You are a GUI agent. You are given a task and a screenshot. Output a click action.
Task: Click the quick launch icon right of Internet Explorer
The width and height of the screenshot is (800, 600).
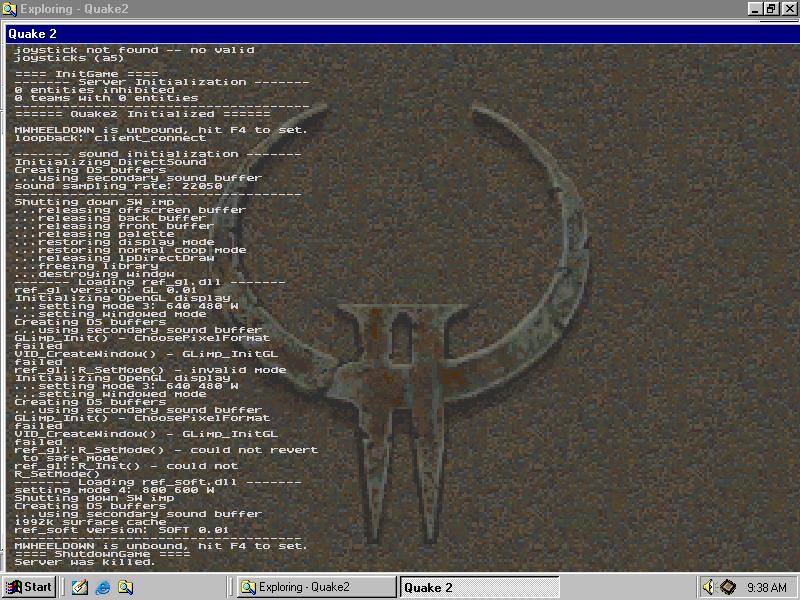tap(126, 587)
